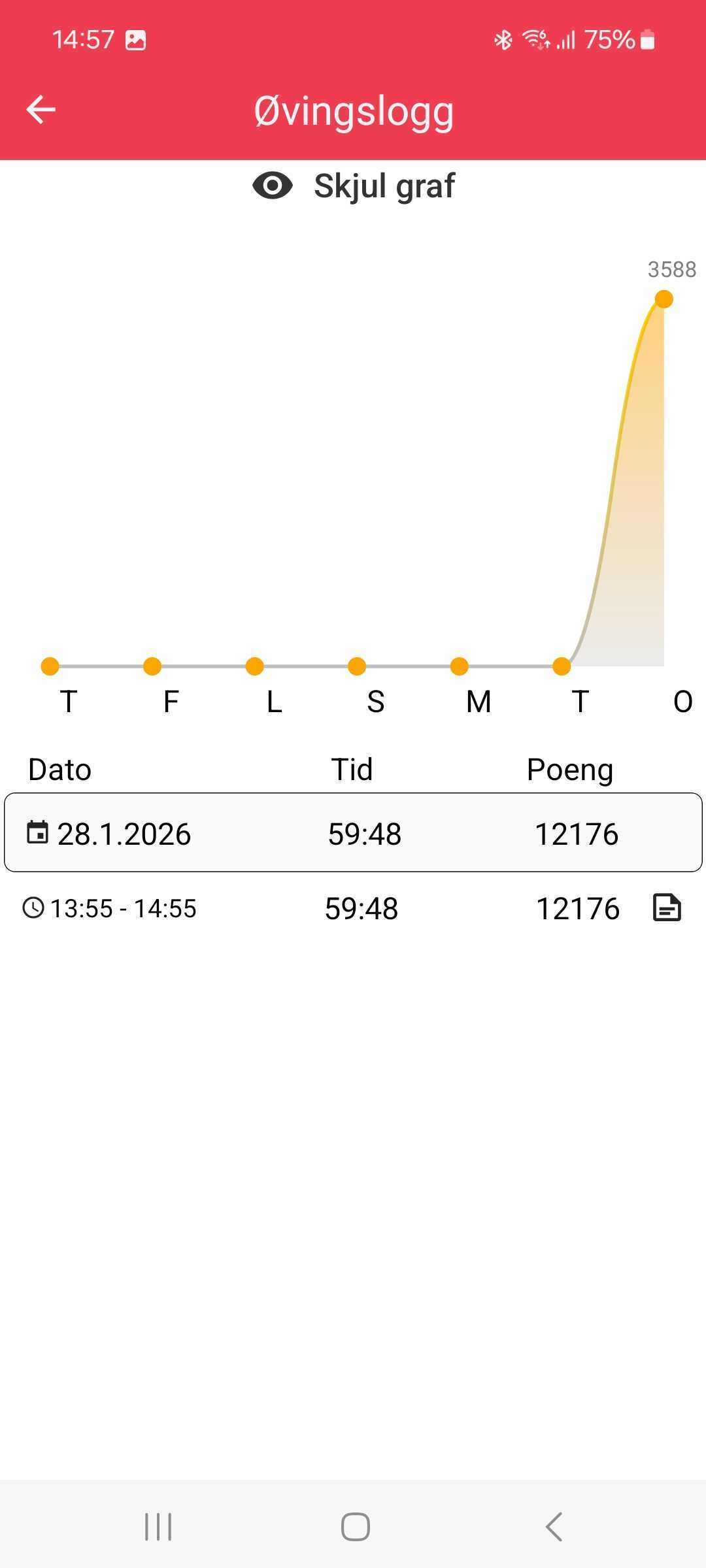Tap the Poeng column header
The height and width of the screenshot is (1568, 706).
569,770
